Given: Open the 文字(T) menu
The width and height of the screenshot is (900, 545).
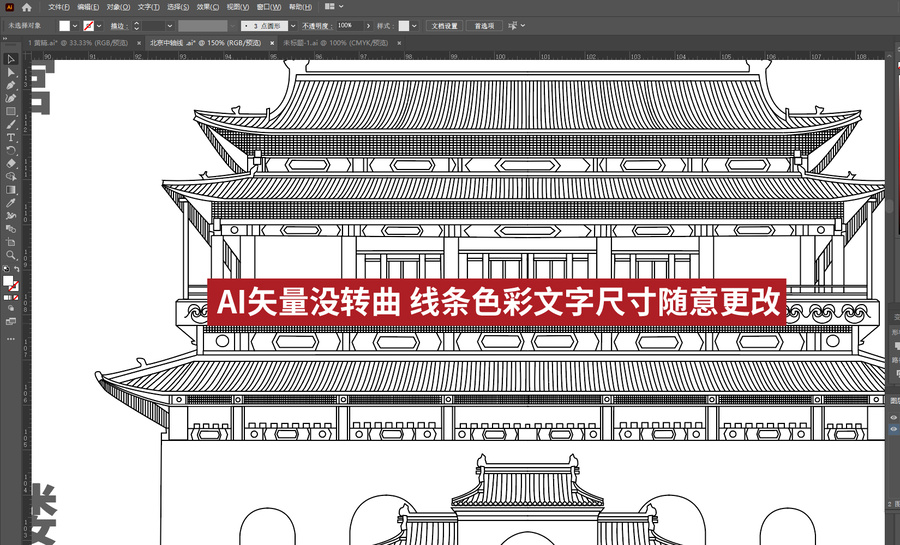Looking at the screenshot, I should pos(149,7).
